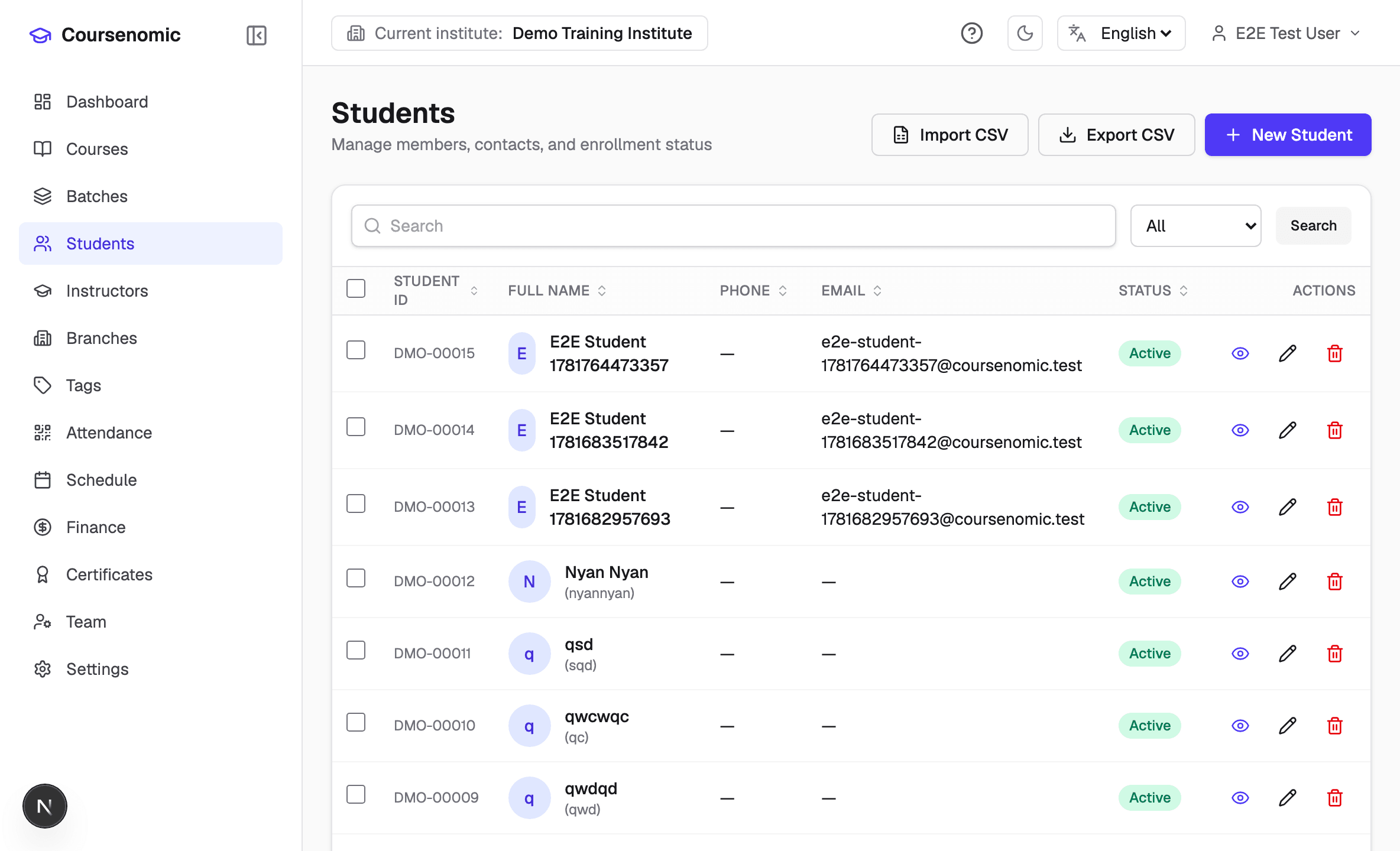View student DMO-00015 with eye icon

1240,353
